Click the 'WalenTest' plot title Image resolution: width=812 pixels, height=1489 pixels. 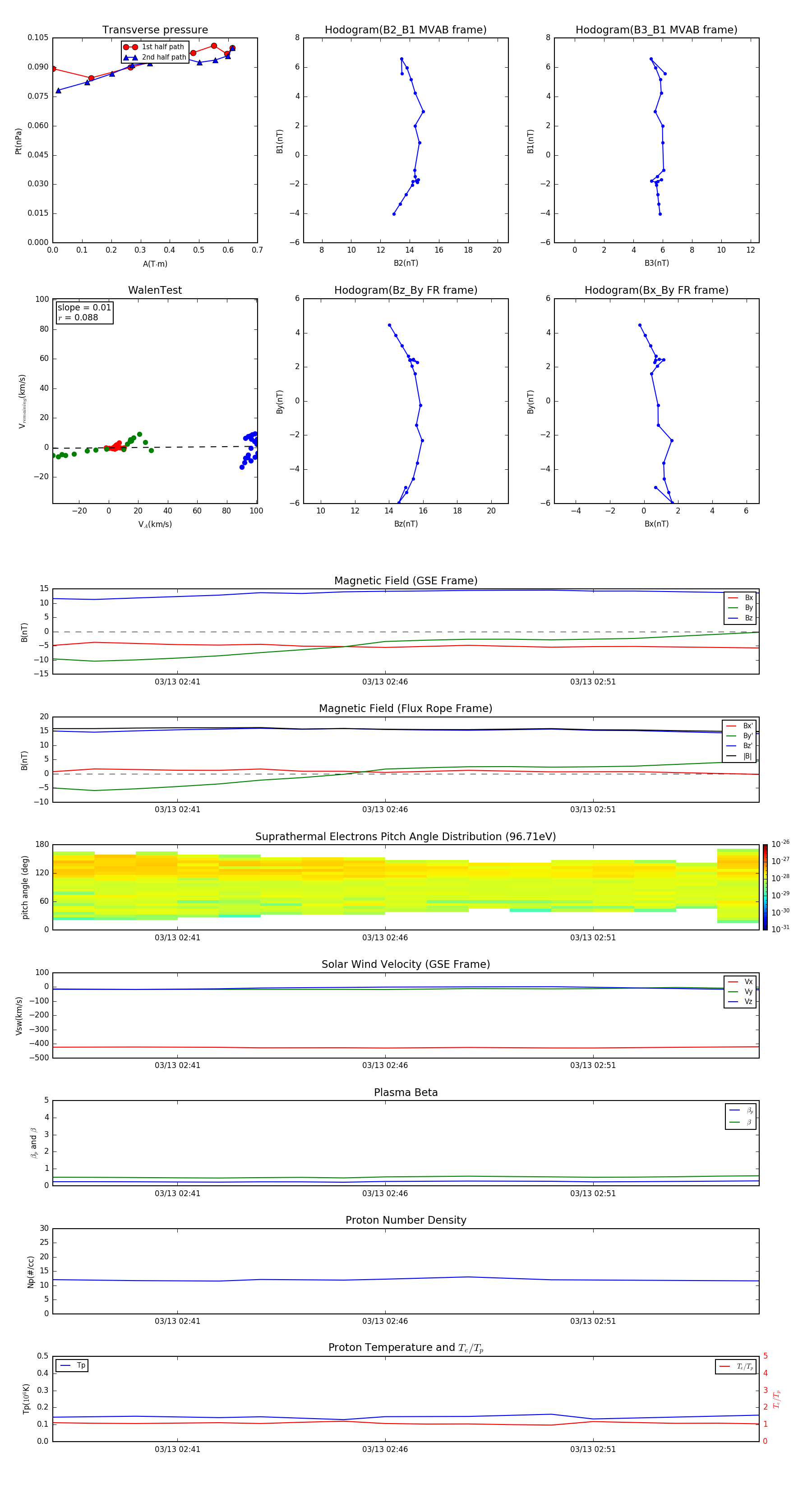155,290
